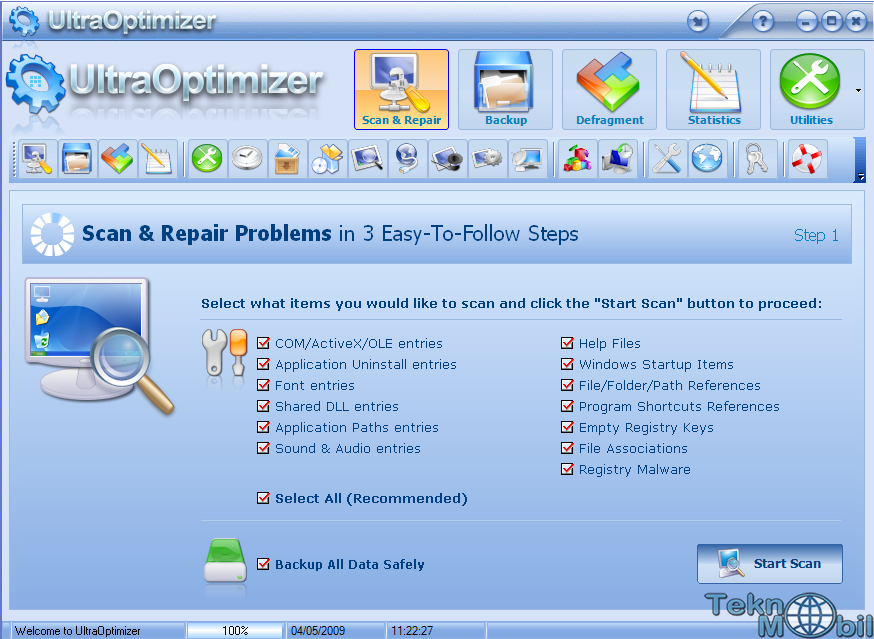Toggle Application Uninstall entries checkbox
This screenshot has height=639, width=874.
[x=263, y=364]
